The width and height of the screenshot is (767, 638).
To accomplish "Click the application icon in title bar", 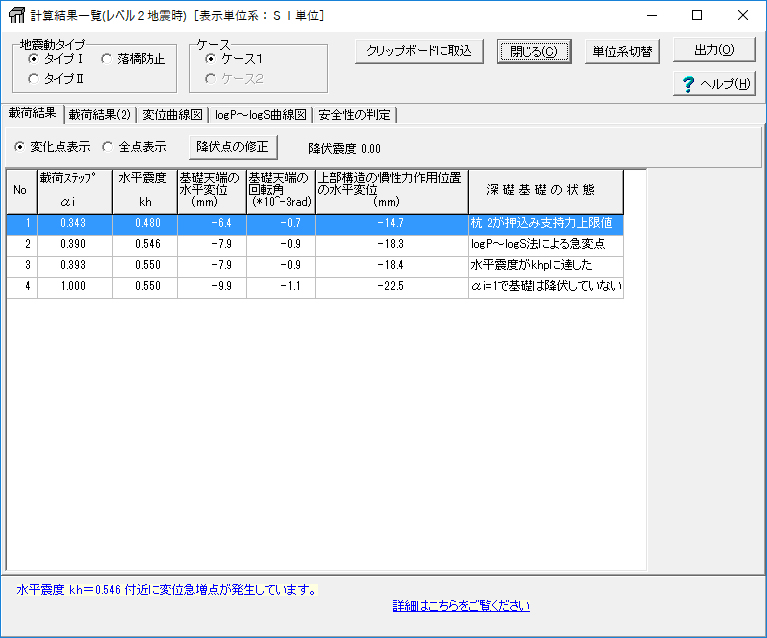I will (x=16, y=15).
